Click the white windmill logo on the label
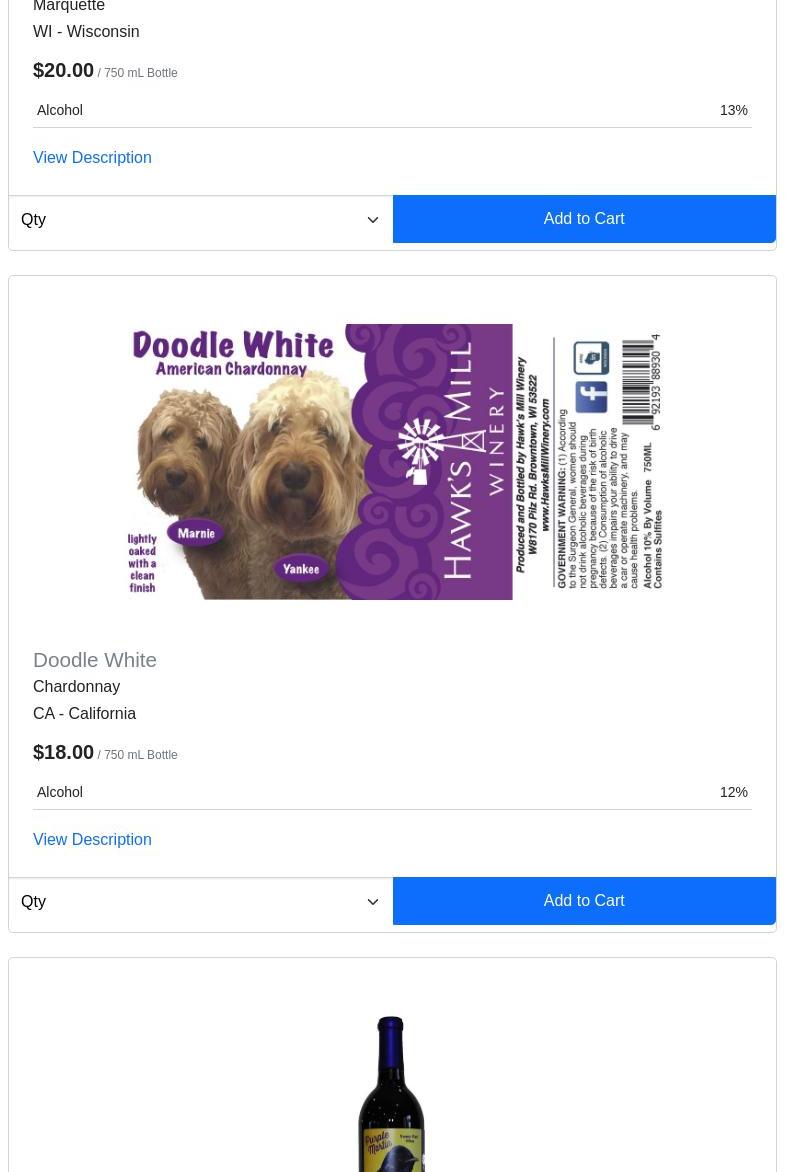The image size is (785, 1172). (x=424, y=451)
